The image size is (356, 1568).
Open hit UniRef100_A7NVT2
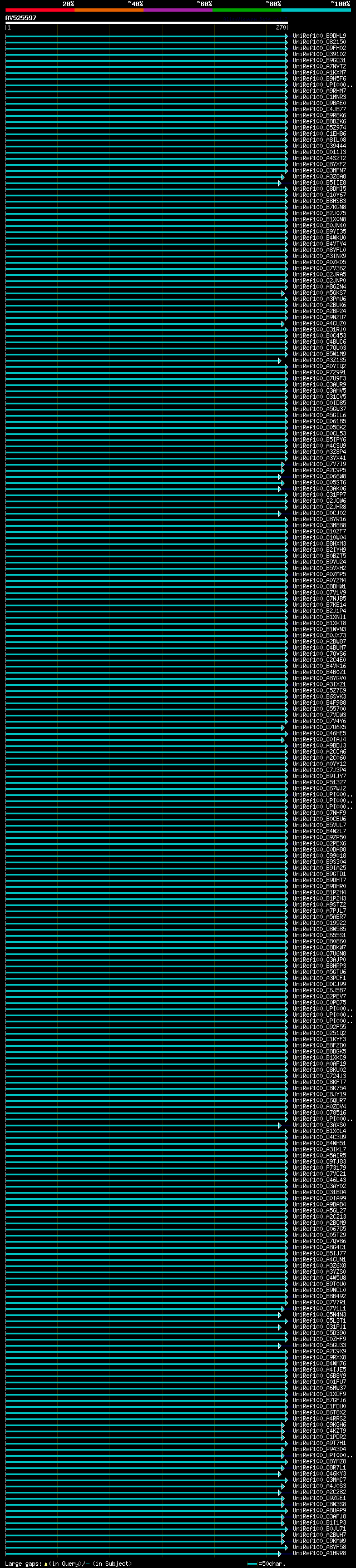(319, 66)
